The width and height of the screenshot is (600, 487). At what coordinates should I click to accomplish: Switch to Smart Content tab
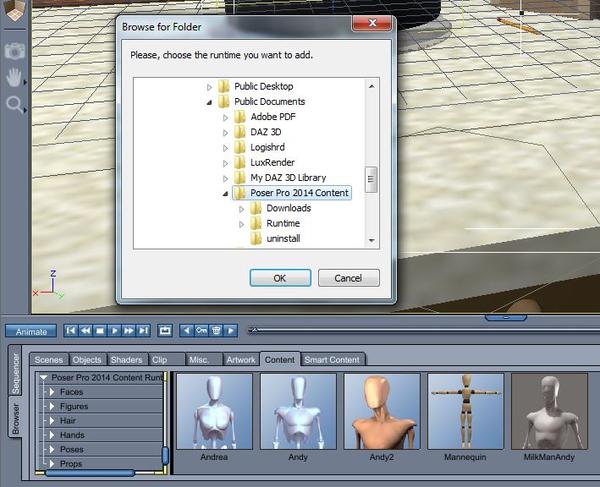(332, 360)
